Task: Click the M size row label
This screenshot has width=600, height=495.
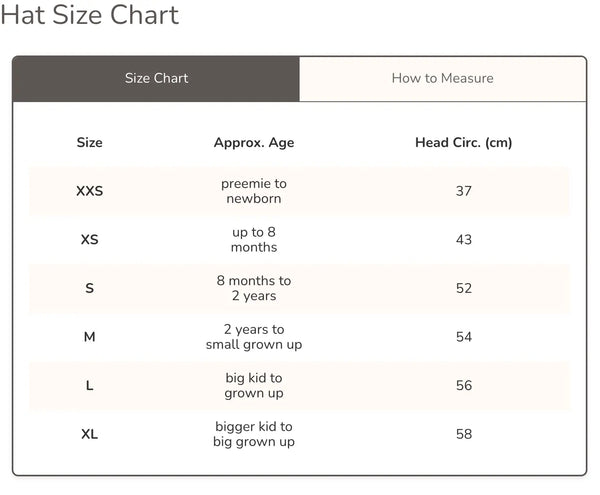Action: pos(89,337)
